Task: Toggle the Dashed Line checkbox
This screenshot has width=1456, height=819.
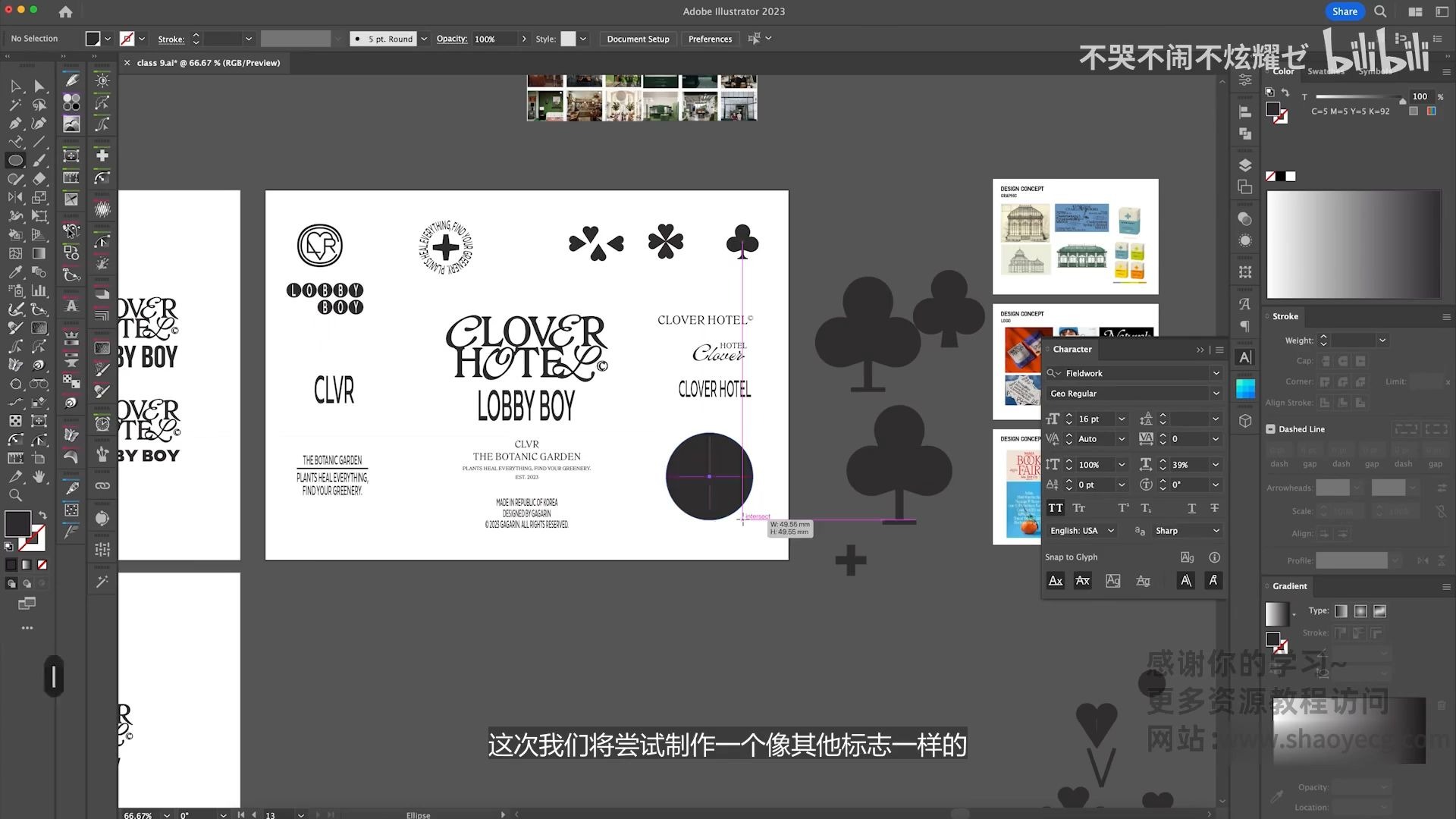Action: 1270,429
